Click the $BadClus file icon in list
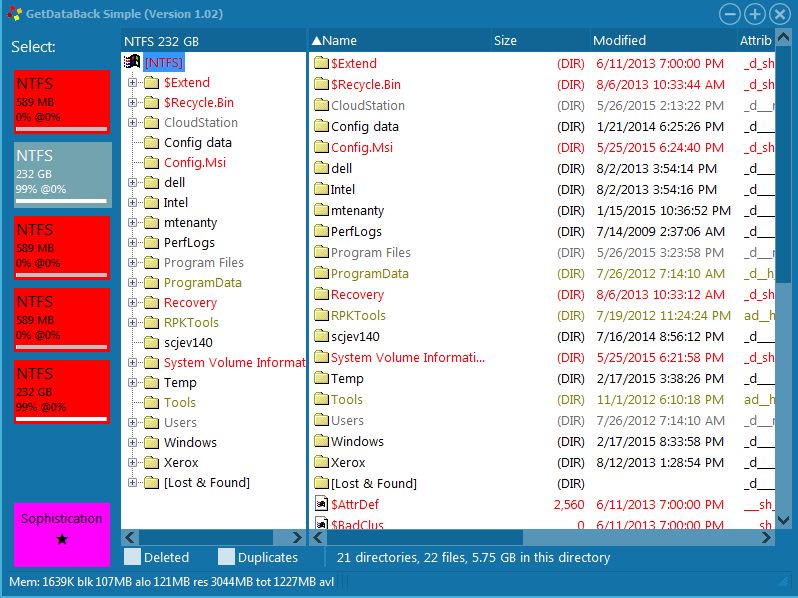 [321, 524]
